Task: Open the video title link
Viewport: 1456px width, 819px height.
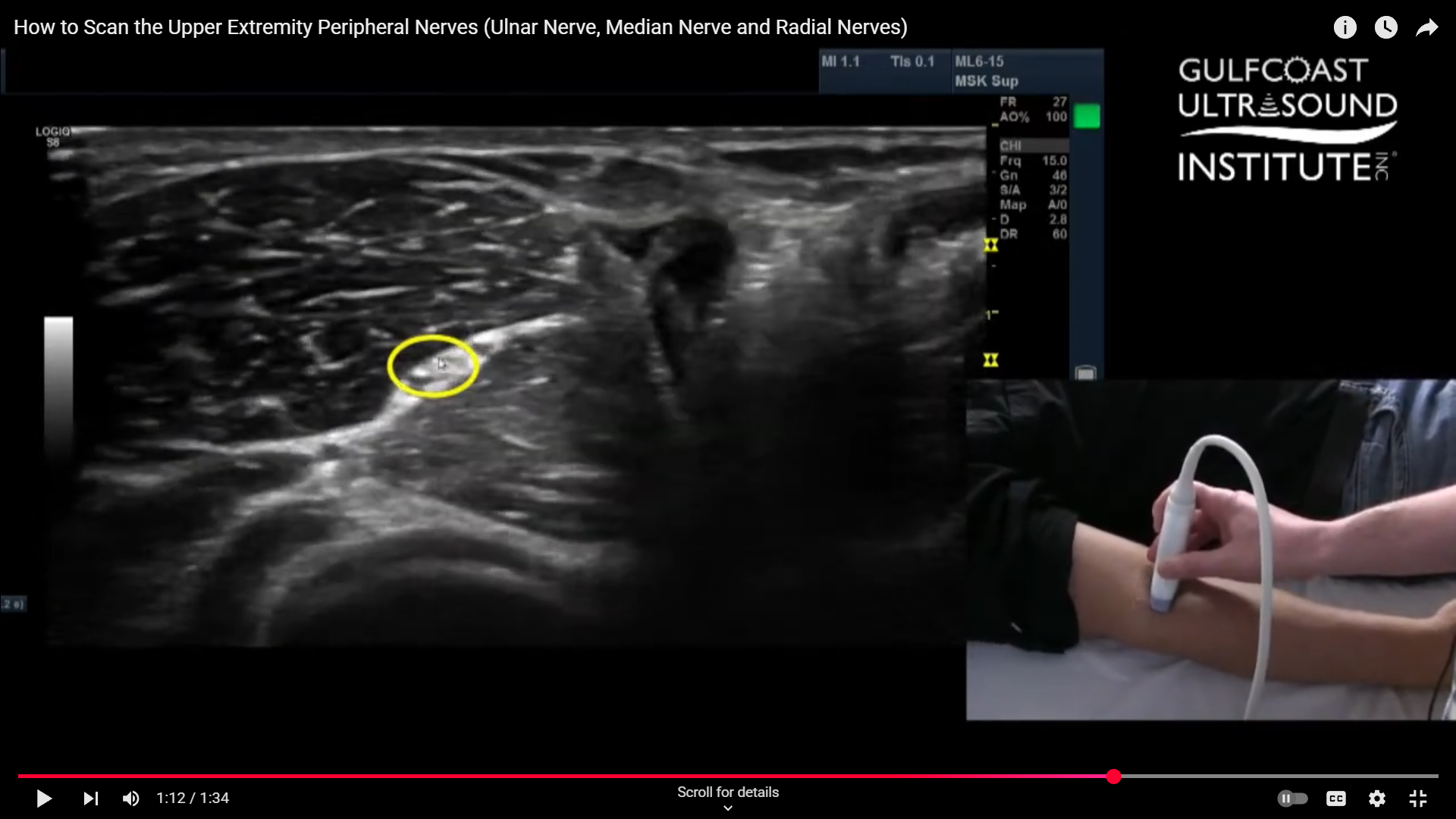Action: (460, 27)
